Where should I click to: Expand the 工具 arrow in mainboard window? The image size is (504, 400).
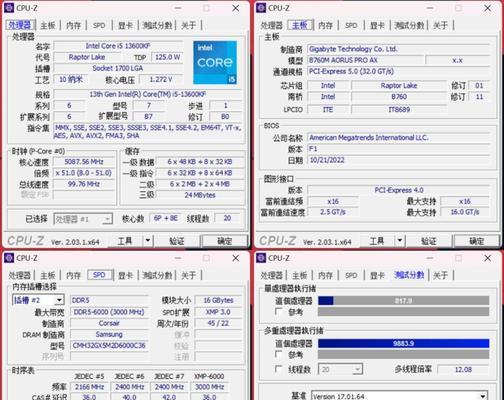coord(400,240)
